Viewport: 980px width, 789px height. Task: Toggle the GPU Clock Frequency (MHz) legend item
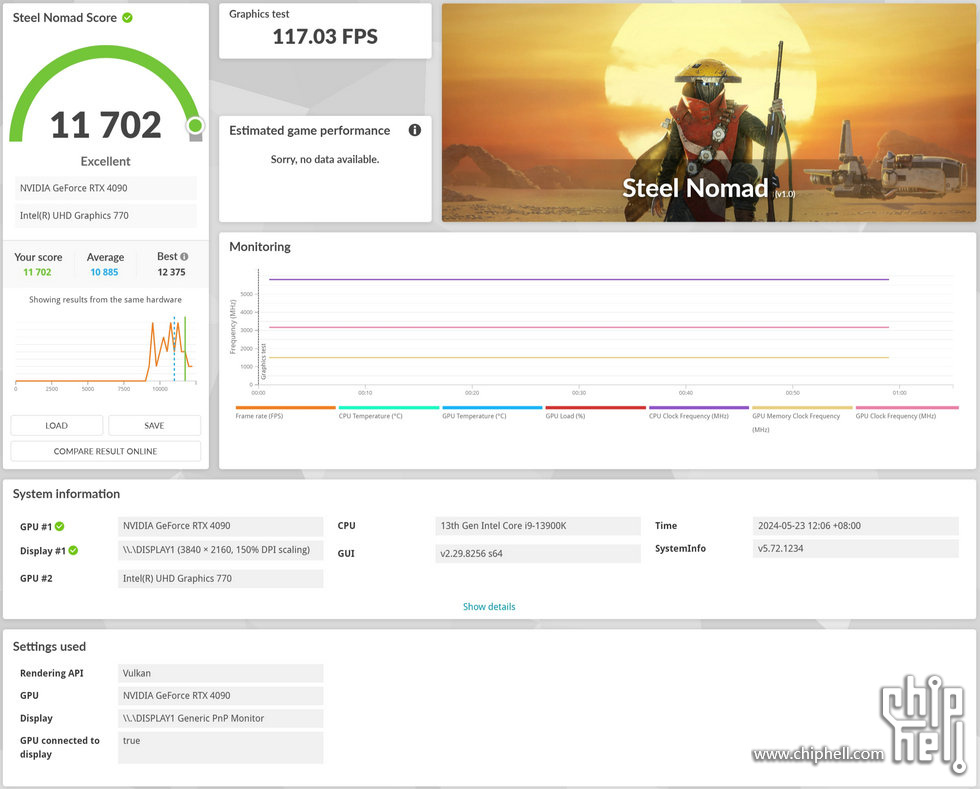(x=906, y=413)
